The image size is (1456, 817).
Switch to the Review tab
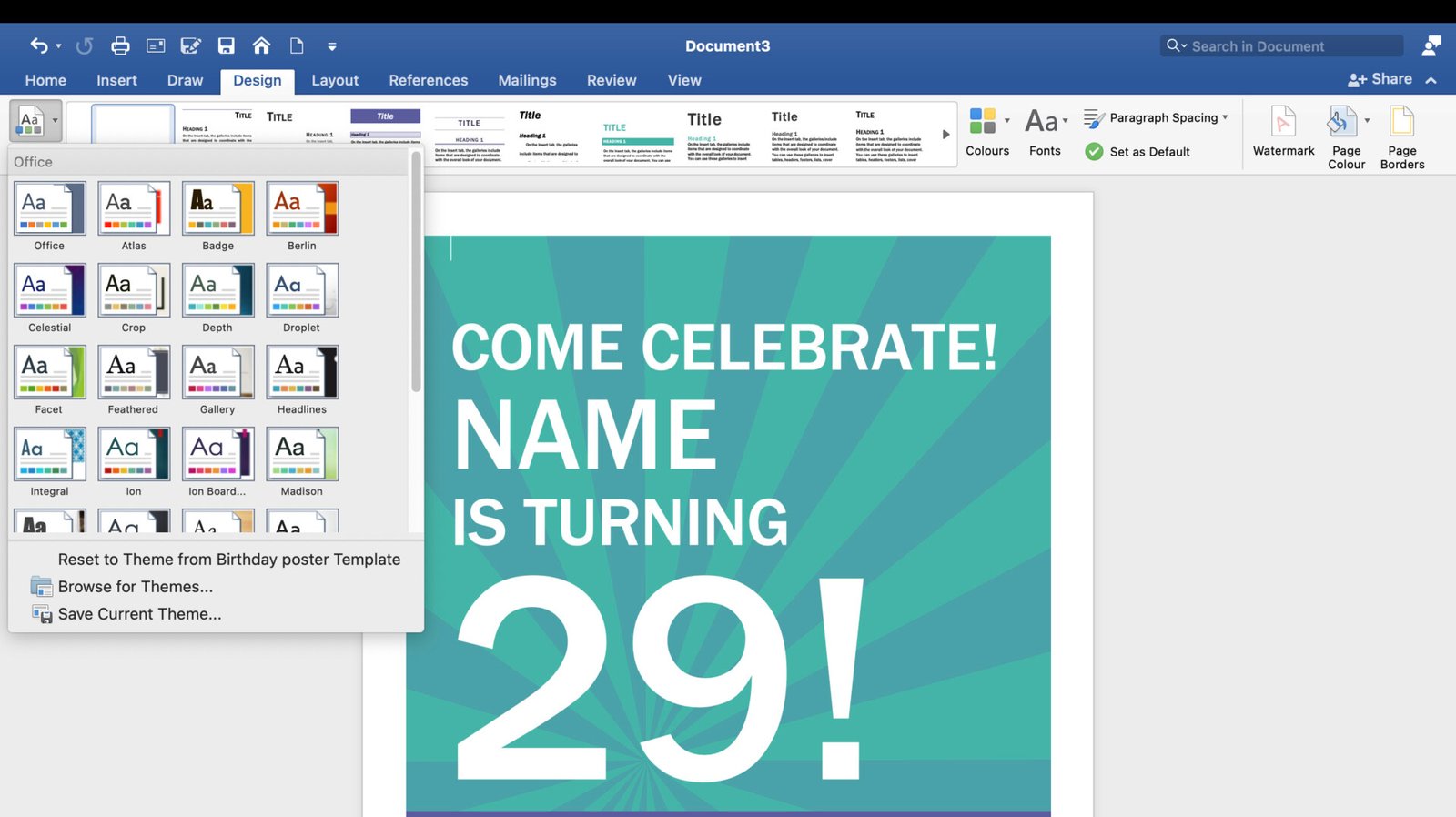(612, 80)
